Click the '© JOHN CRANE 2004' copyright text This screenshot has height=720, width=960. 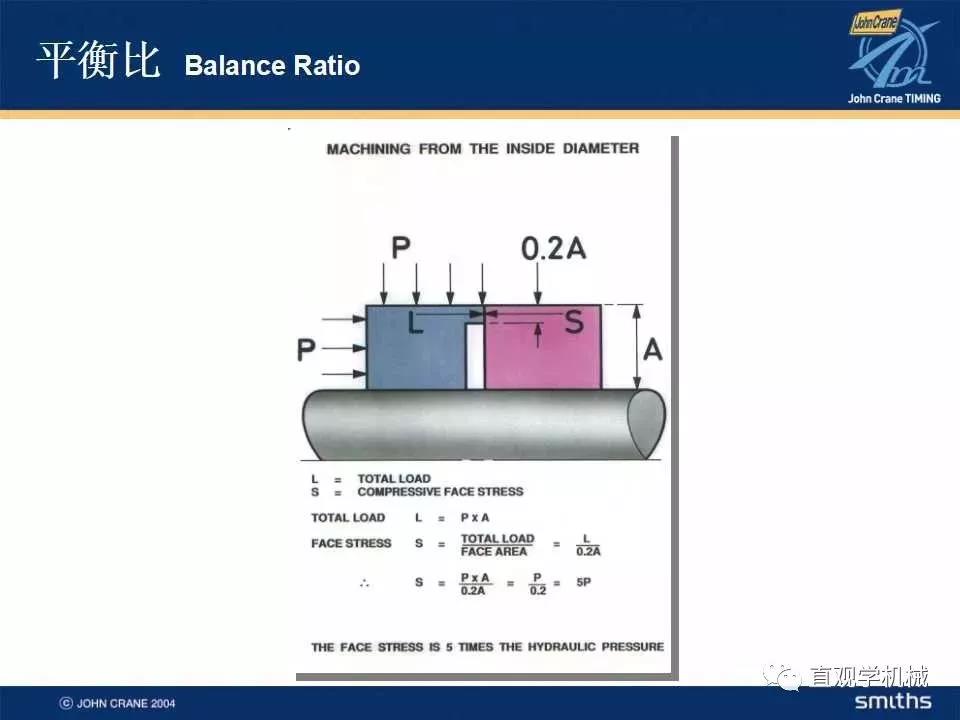click(117, 703)
